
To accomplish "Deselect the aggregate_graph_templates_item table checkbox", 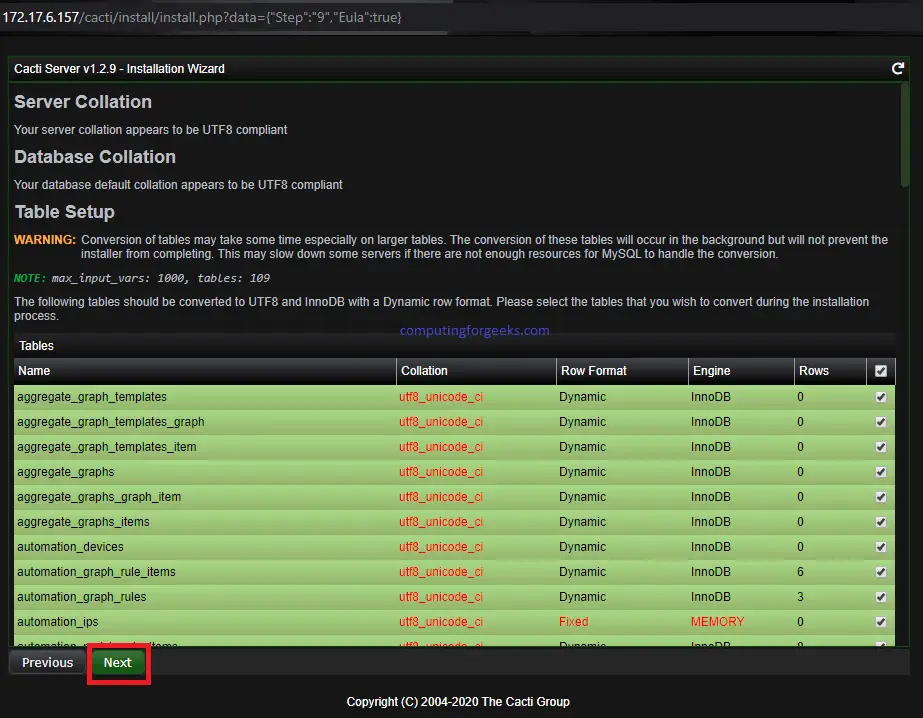I will (881, 447).
